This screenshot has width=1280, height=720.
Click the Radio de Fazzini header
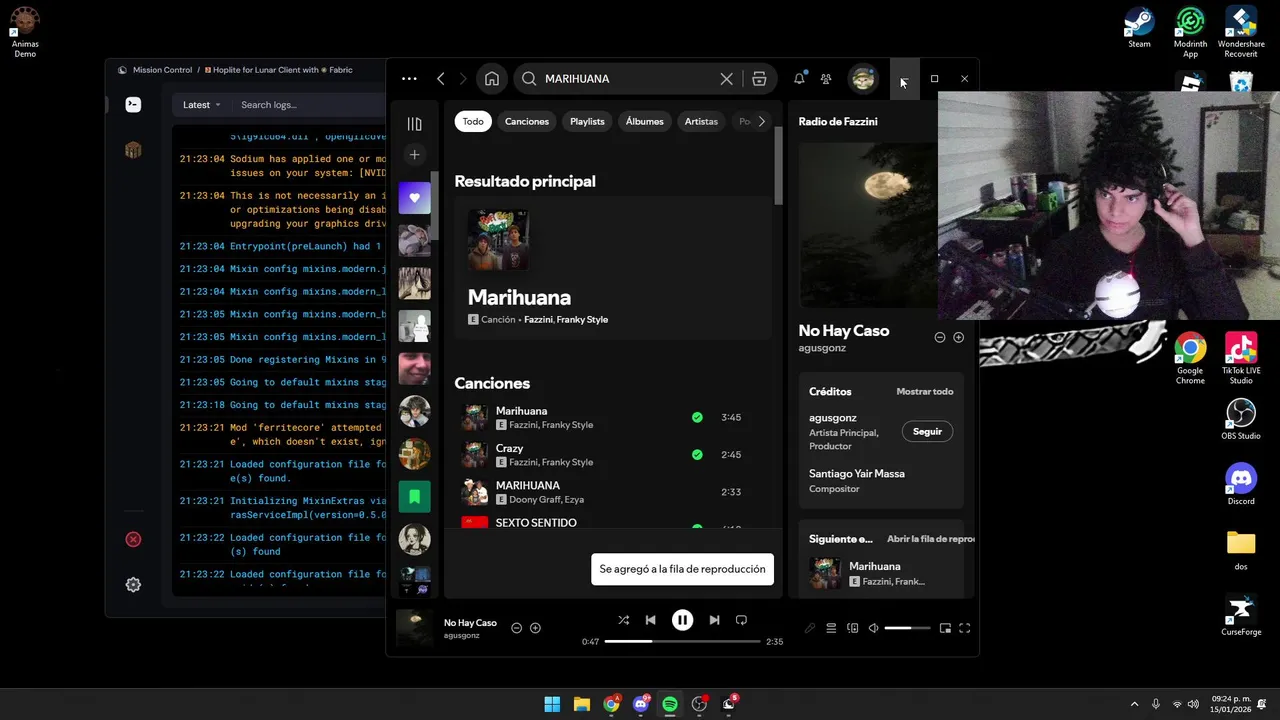point(838,121)
